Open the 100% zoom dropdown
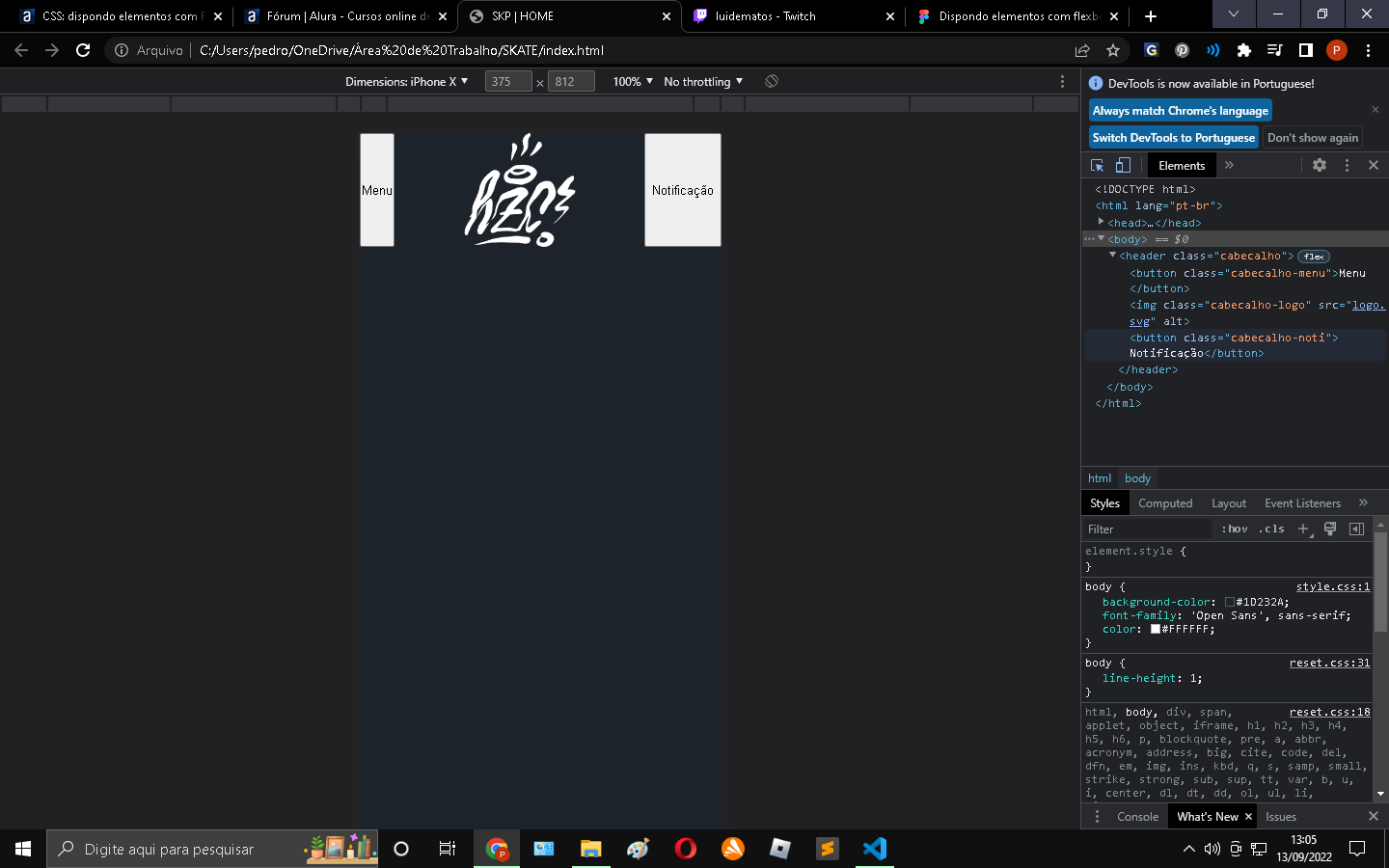Screen dimensions: 1389x868 pyautogui.click(x=633, y=81)
